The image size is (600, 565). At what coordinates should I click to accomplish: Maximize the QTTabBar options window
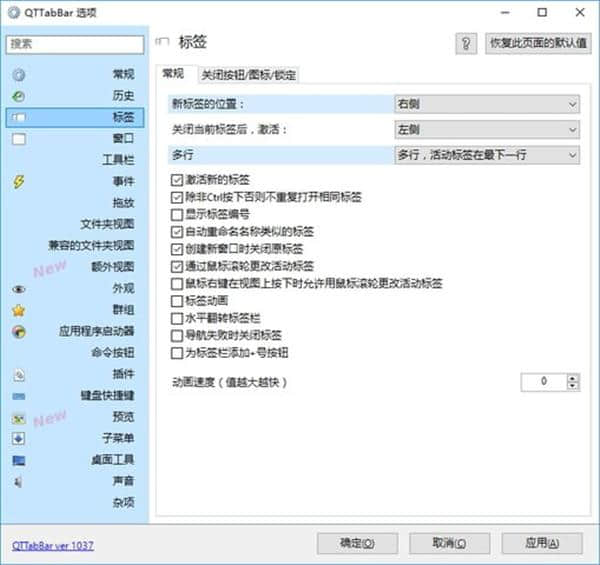tap(542, 13)
